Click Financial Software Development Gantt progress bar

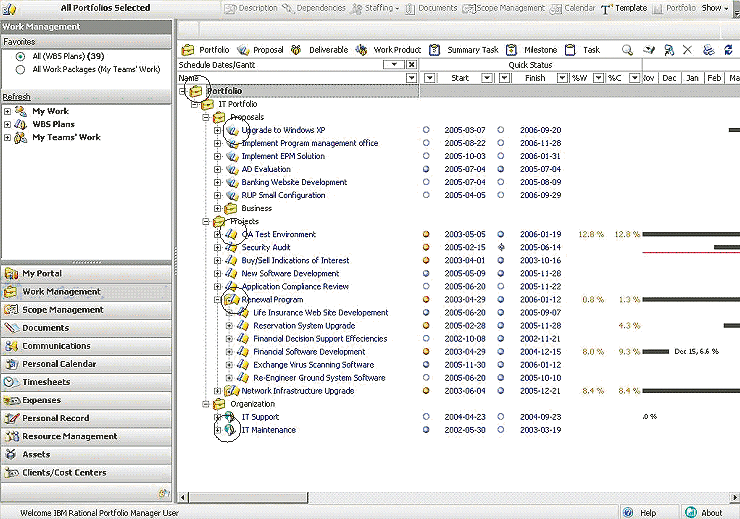click(656, 352)
